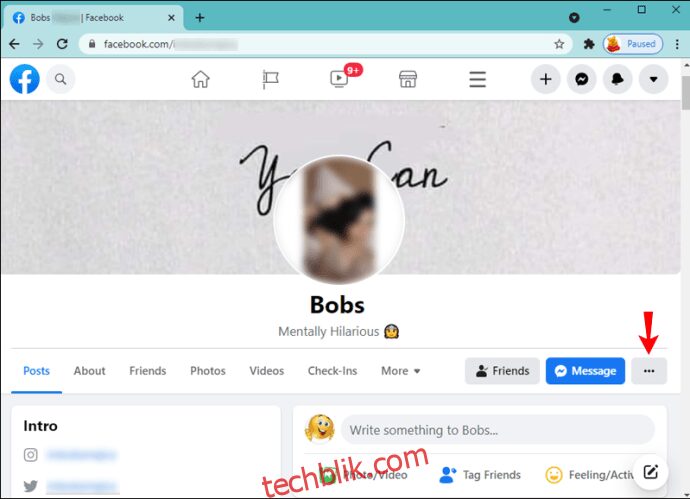Open Facebook Watch video icon

(x=339, y=79)
